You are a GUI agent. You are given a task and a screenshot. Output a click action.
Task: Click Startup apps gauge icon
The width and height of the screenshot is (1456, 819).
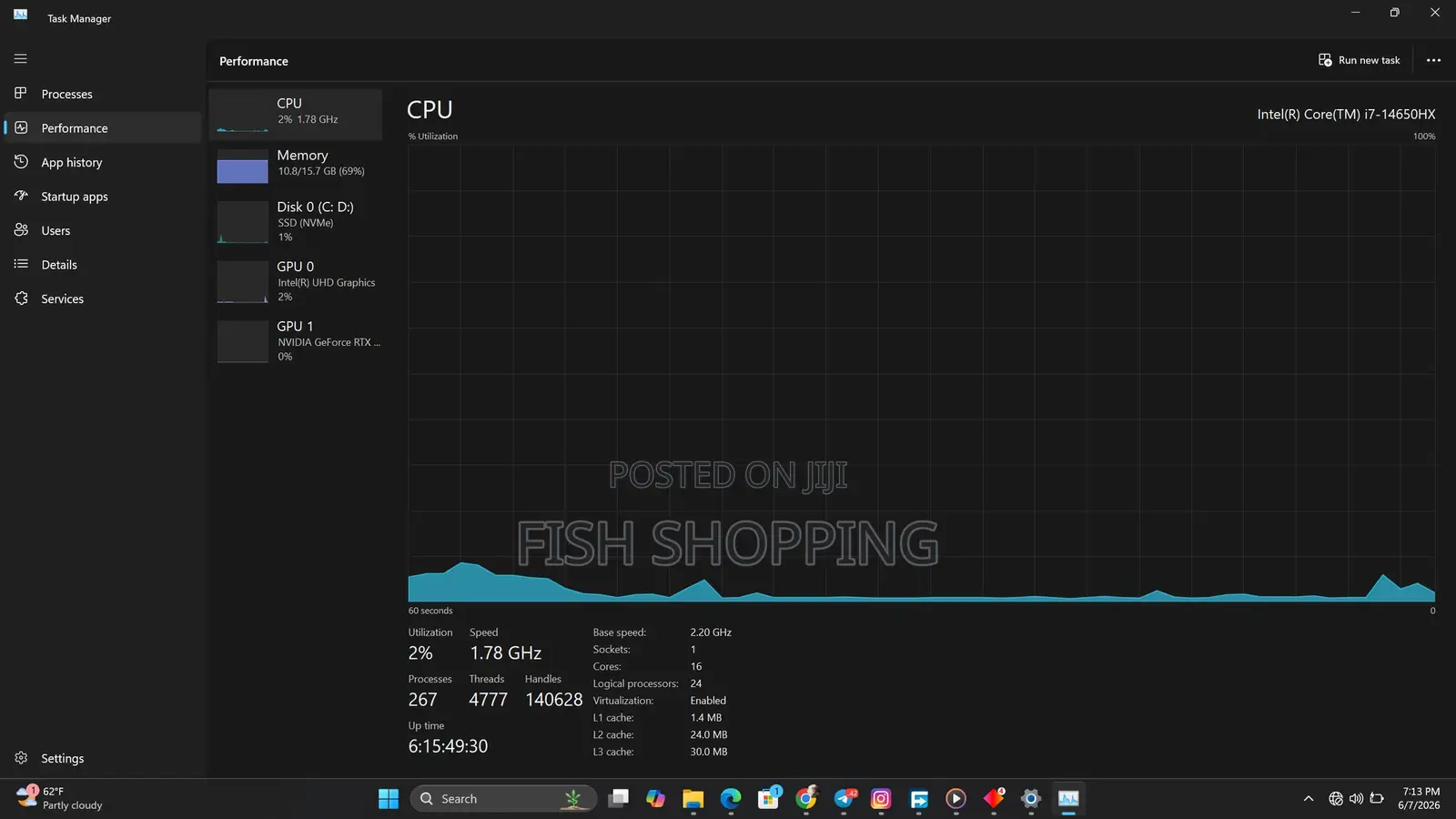21,196
